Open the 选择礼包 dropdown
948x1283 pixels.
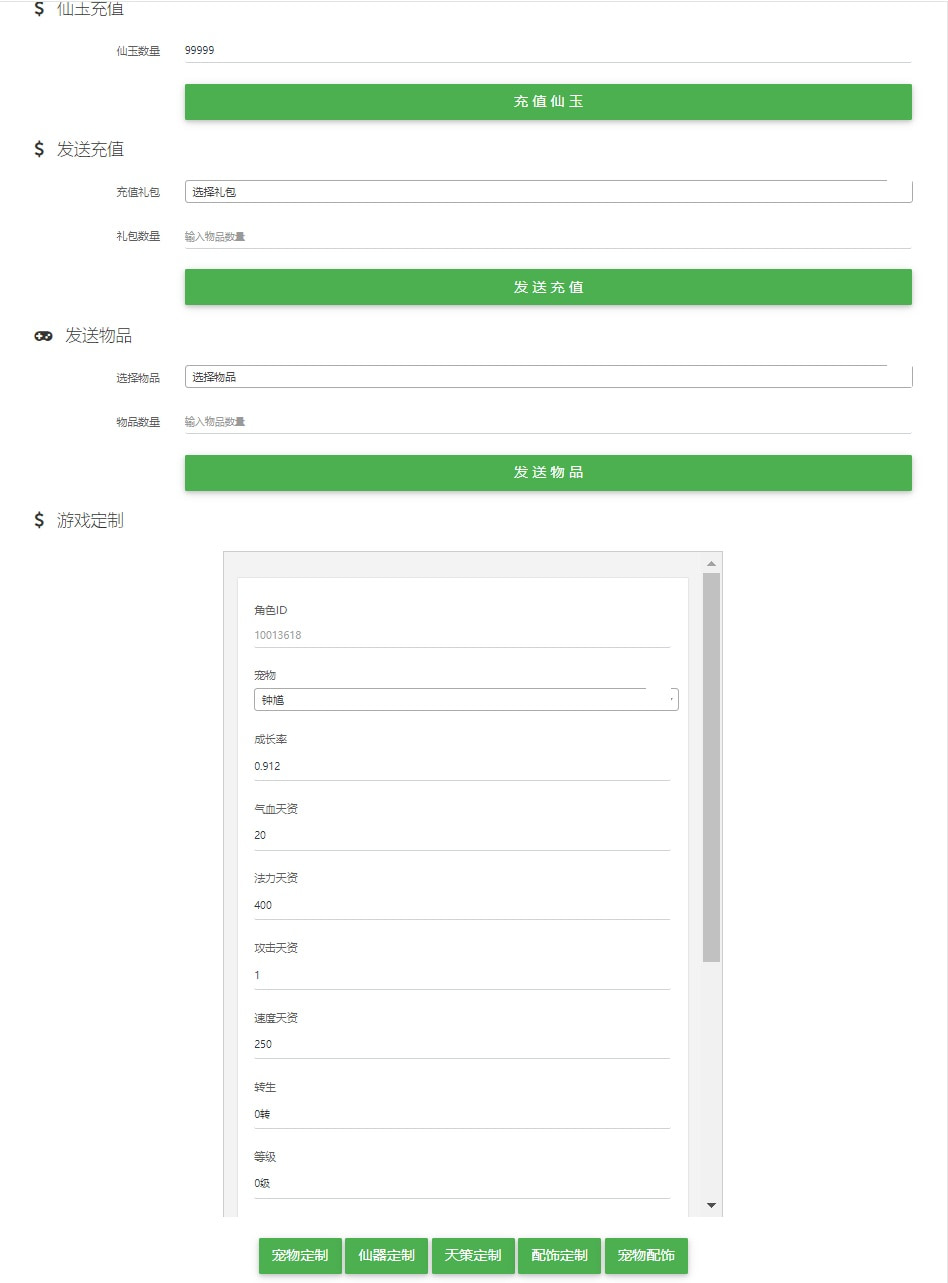point(548,192)
